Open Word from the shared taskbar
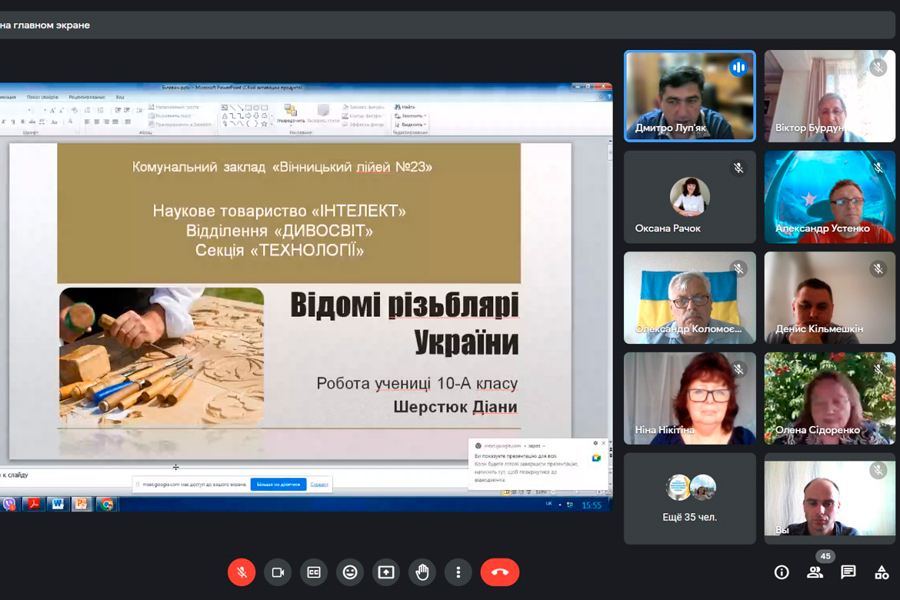 (x=57, y=504)
